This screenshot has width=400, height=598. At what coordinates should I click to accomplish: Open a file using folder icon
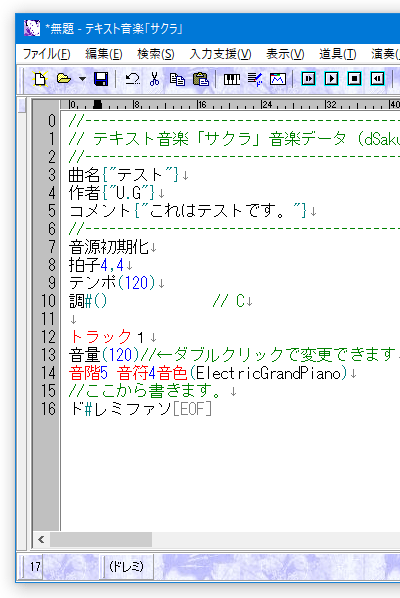(64, 79)
